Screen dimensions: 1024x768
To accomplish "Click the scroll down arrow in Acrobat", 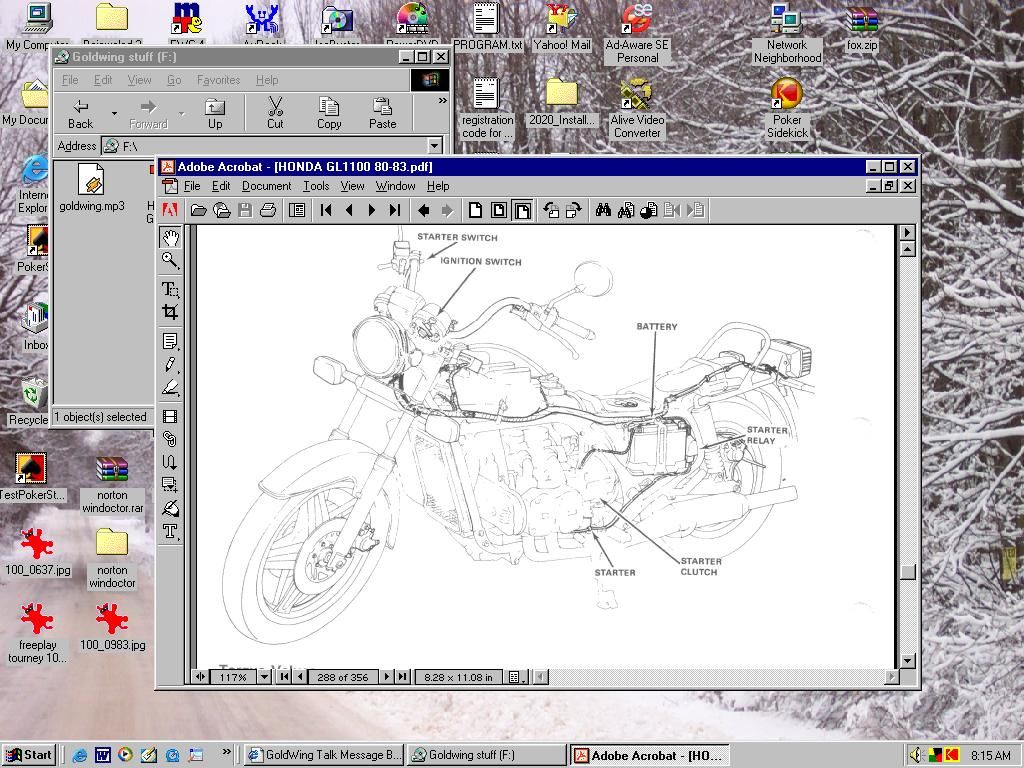I will click(907, 660).
